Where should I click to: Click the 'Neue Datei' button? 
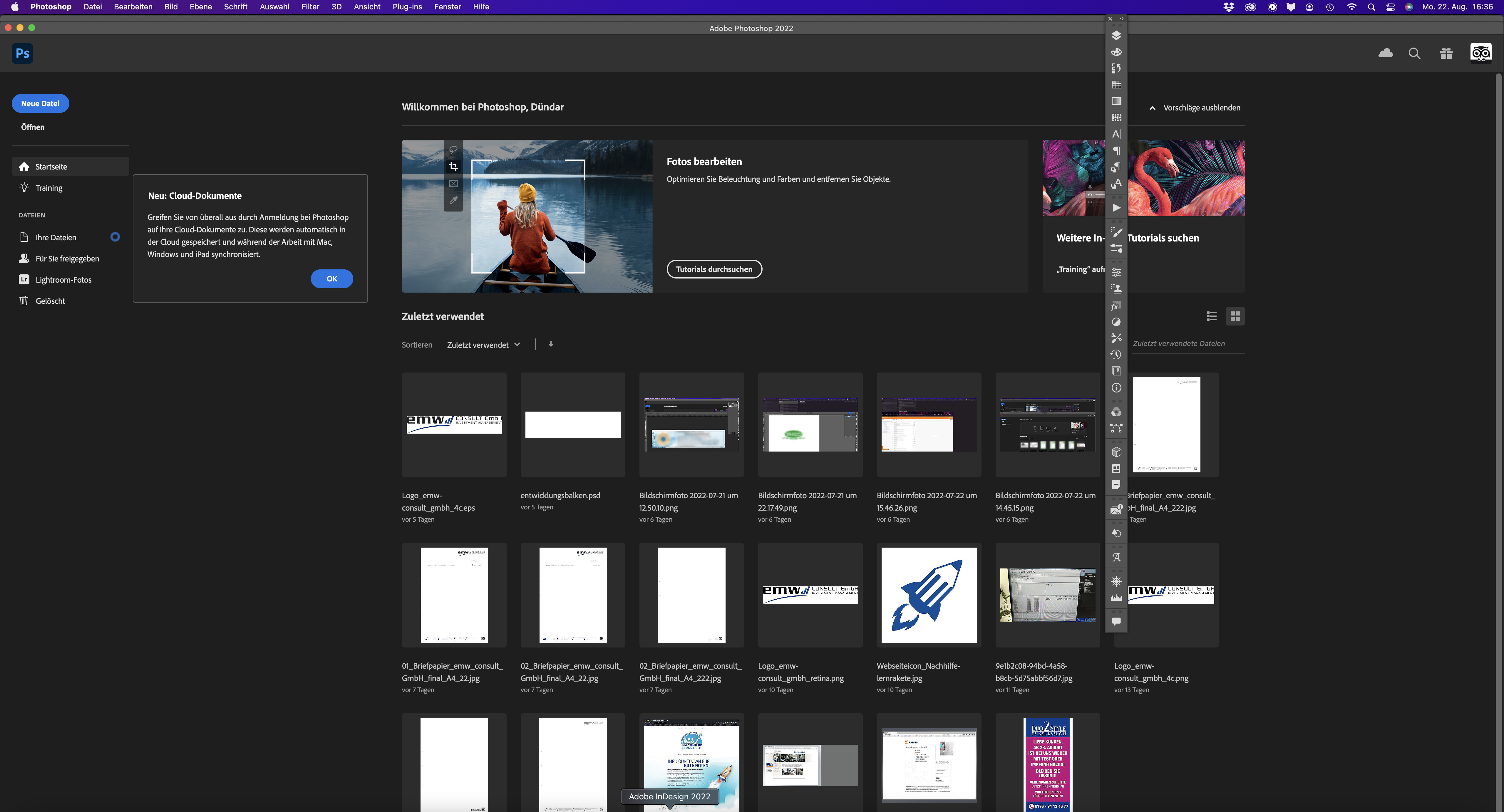pos(40,103)
